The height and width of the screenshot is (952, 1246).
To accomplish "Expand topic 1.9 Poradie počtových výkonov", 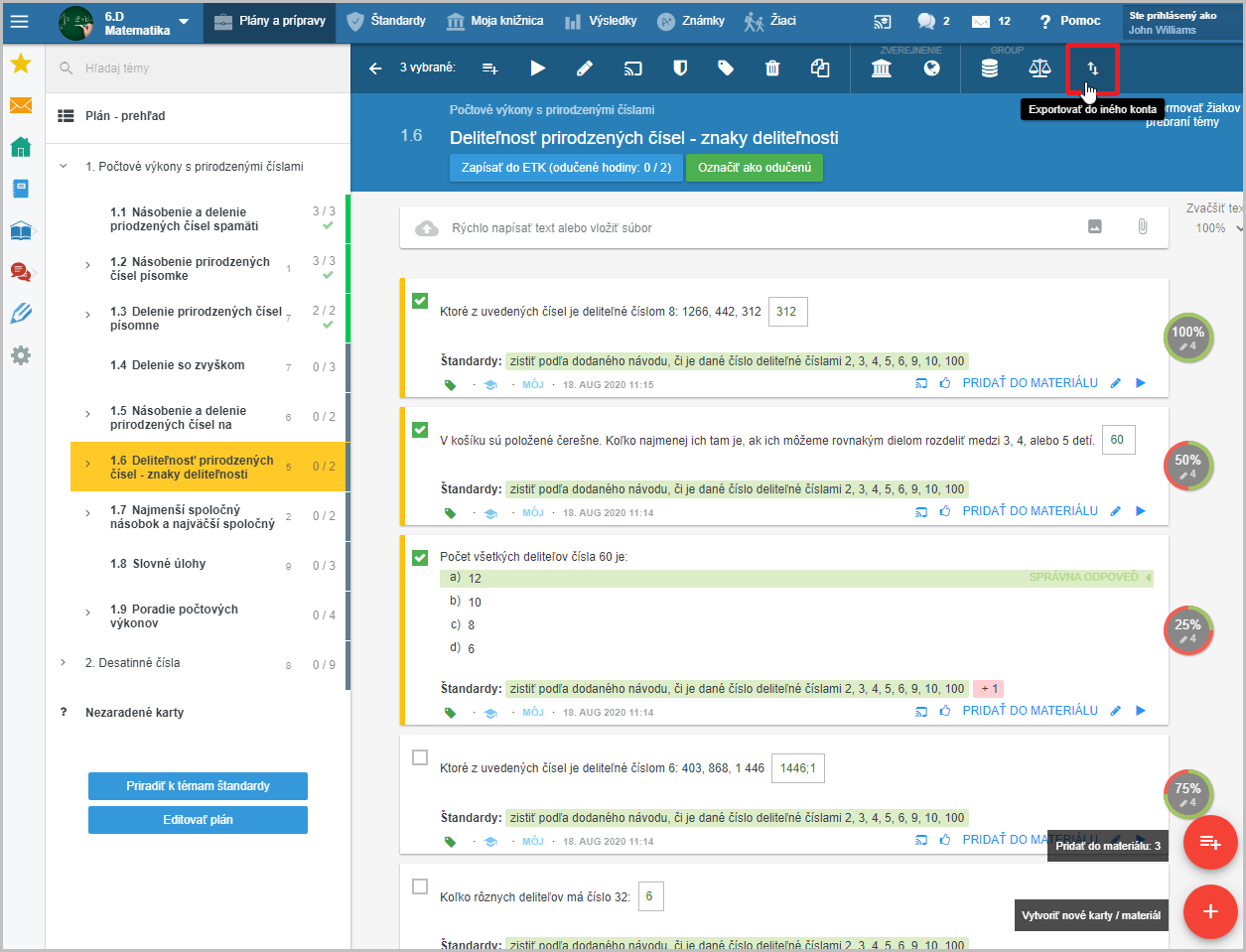I will tap(87, 612).
